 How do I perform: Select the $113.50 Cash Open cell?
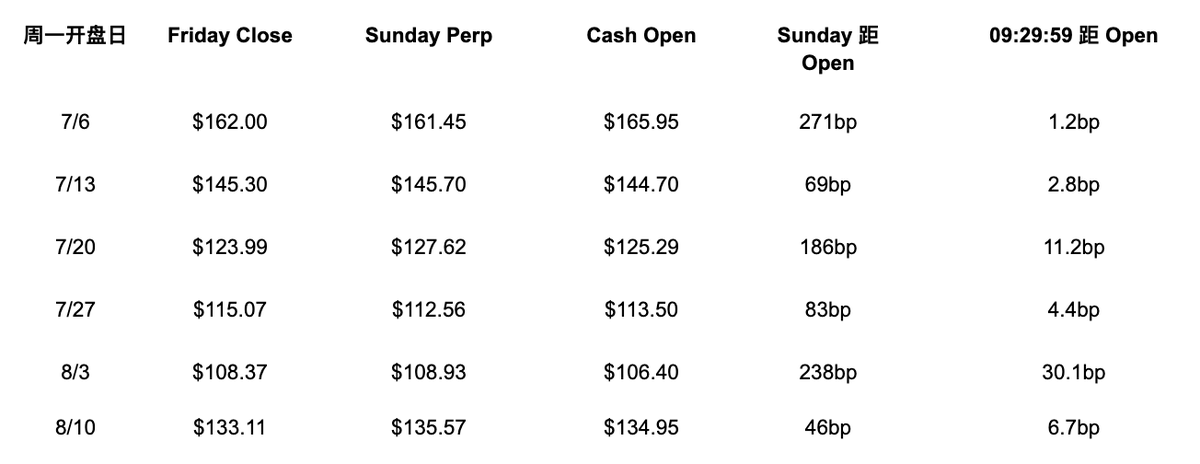point(641,310)
